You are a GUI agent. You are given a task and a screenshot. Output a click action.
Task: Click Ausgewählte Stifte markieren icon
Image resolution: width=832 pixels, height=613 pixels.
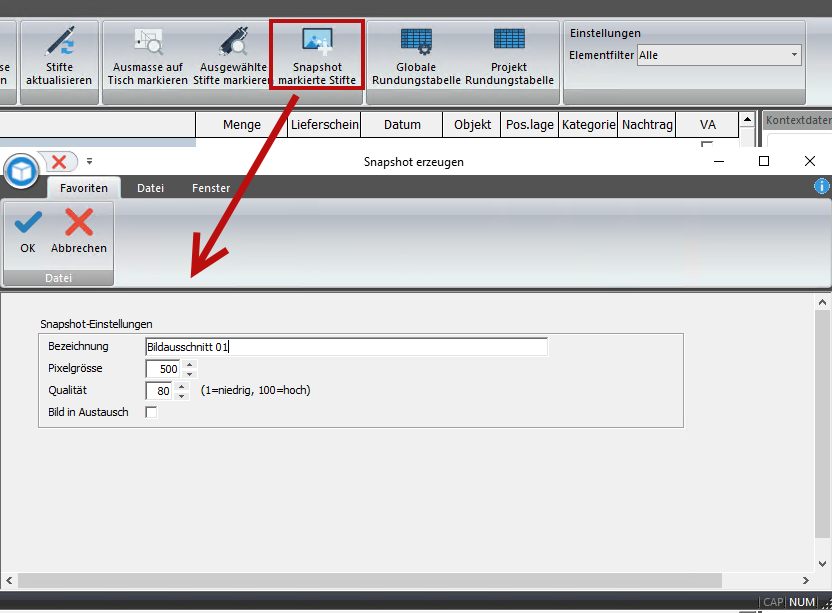coord(233,43)
